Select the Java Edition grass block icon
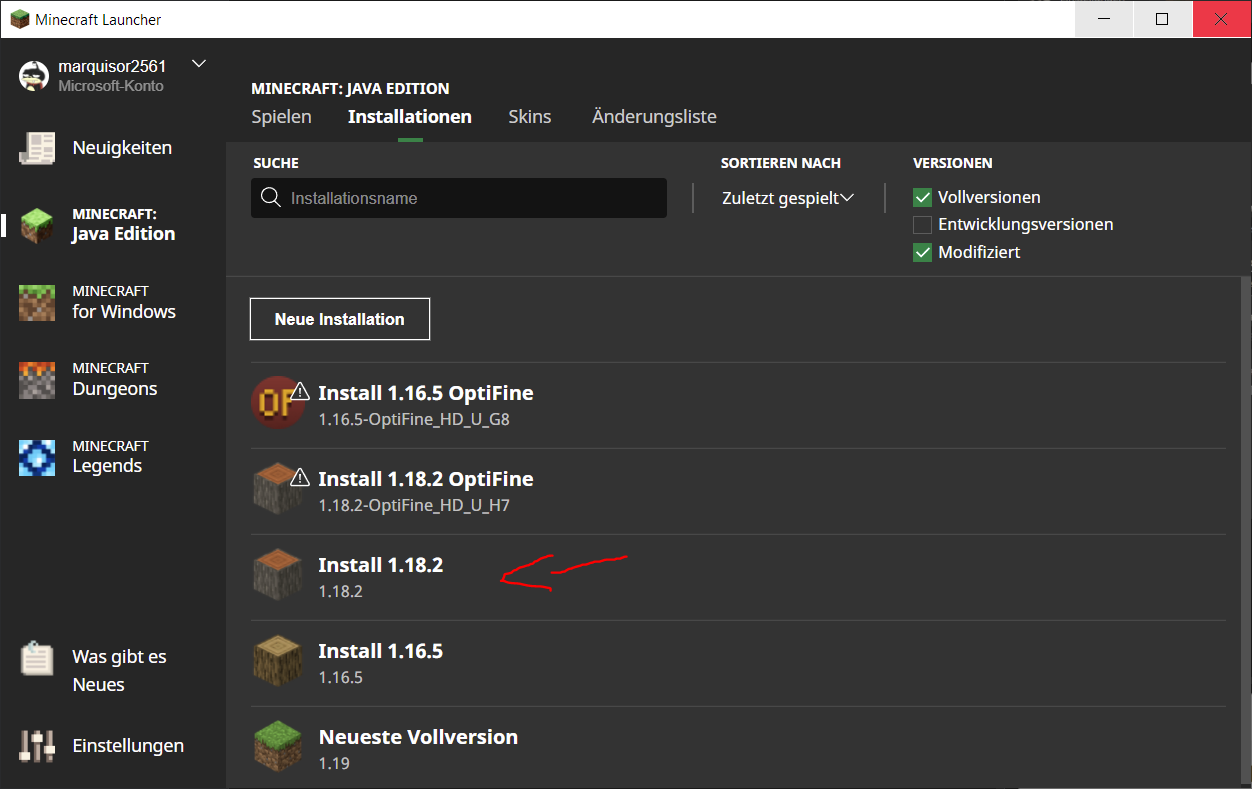Viewport: 1252px width, 789px height. (38, 225)
